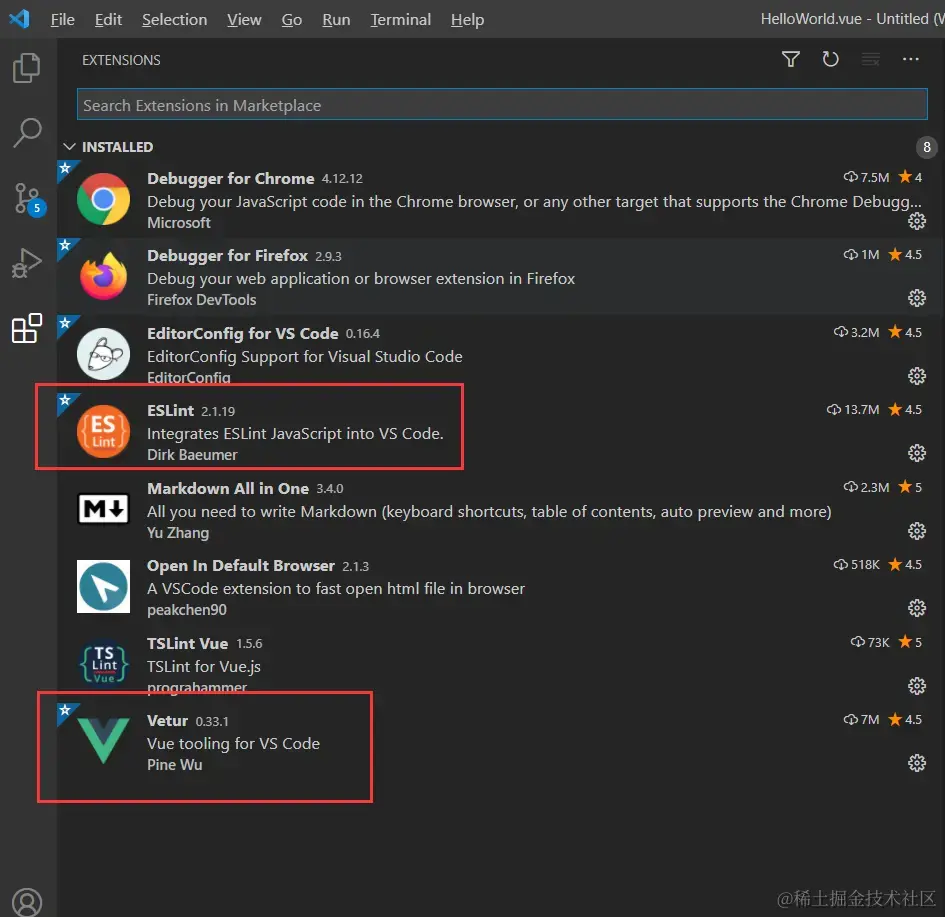Viewport: 945px width, 917px height.
Task: Open the Edit menu
Action: click(x=108, y=20)
